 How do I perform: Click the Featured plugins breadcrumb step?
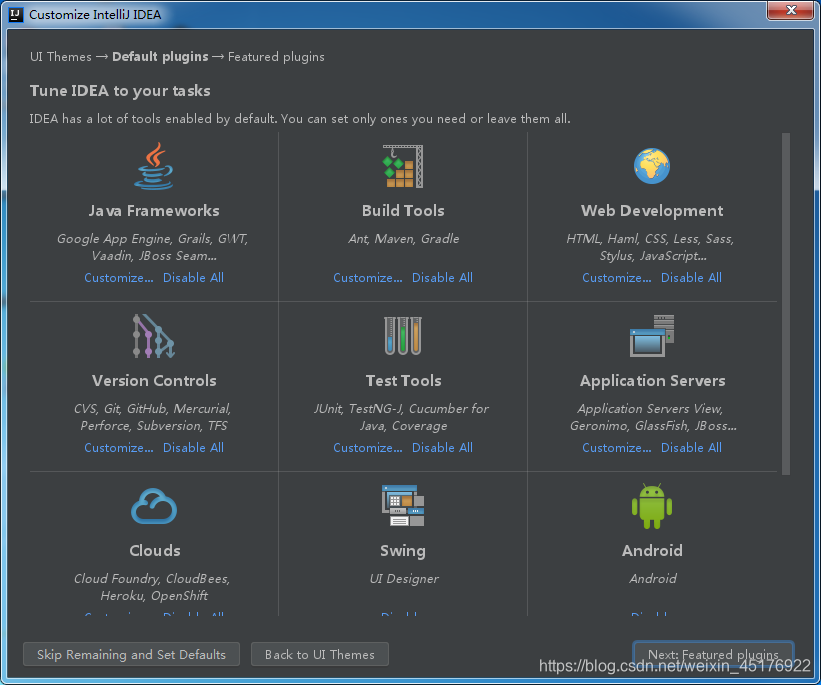pos(276,57)
